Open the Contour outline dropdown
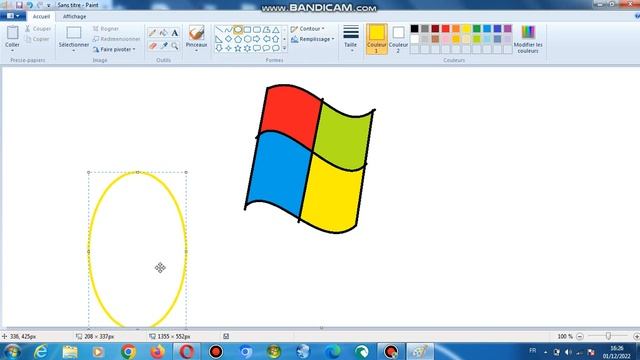640x360 pixels. click(x=307, y=29)
